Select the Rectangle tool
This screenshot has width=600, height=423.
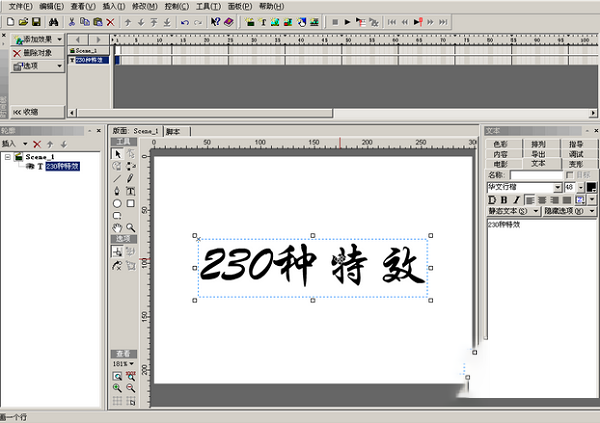coord(130,203)
